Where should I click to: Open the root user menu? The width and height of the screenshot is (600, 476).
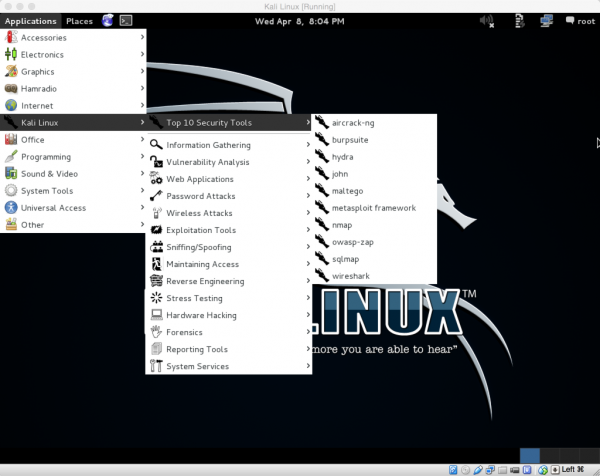coord(580,21)
